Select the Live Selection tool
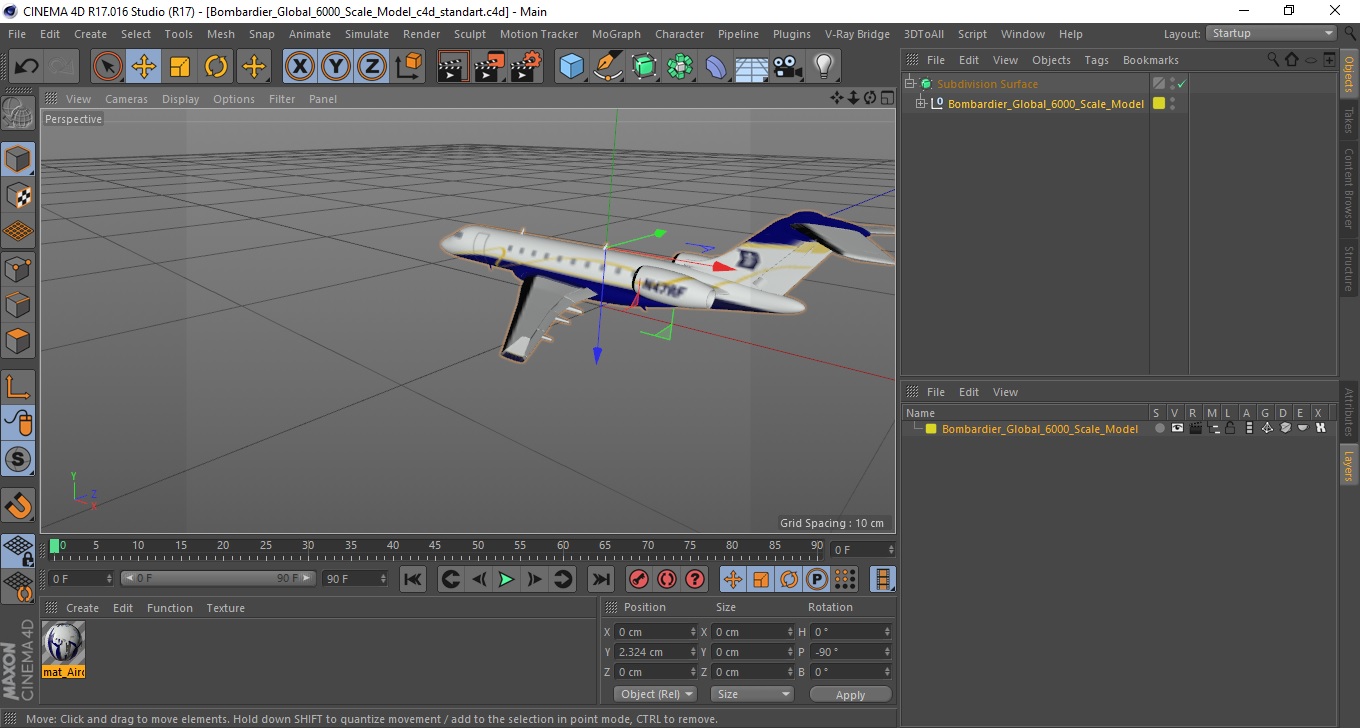Viewport: 1360px width, 728px height. click(108, 67)
